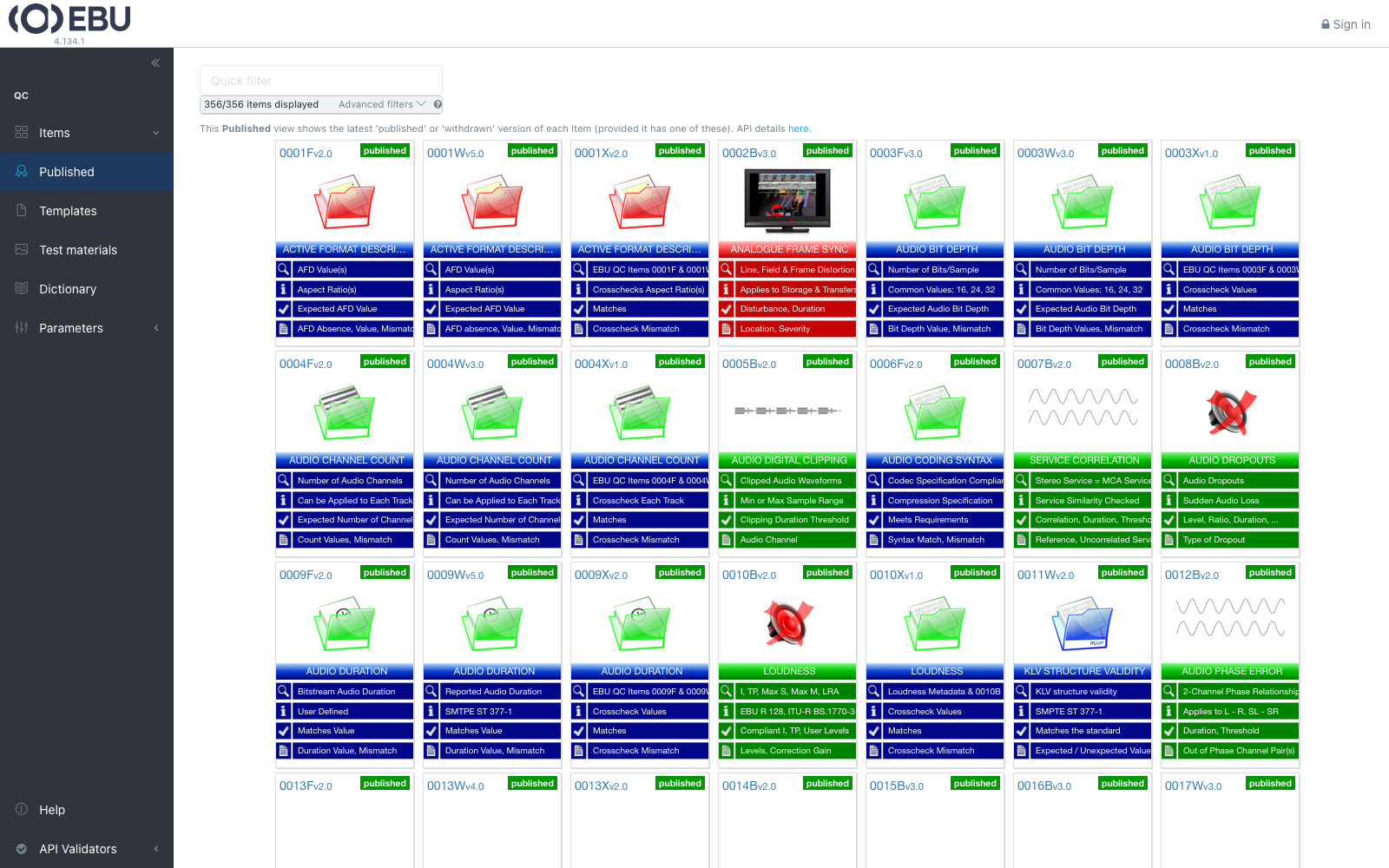
Task: Open item 0013W title link
Action: coord(455,786)
